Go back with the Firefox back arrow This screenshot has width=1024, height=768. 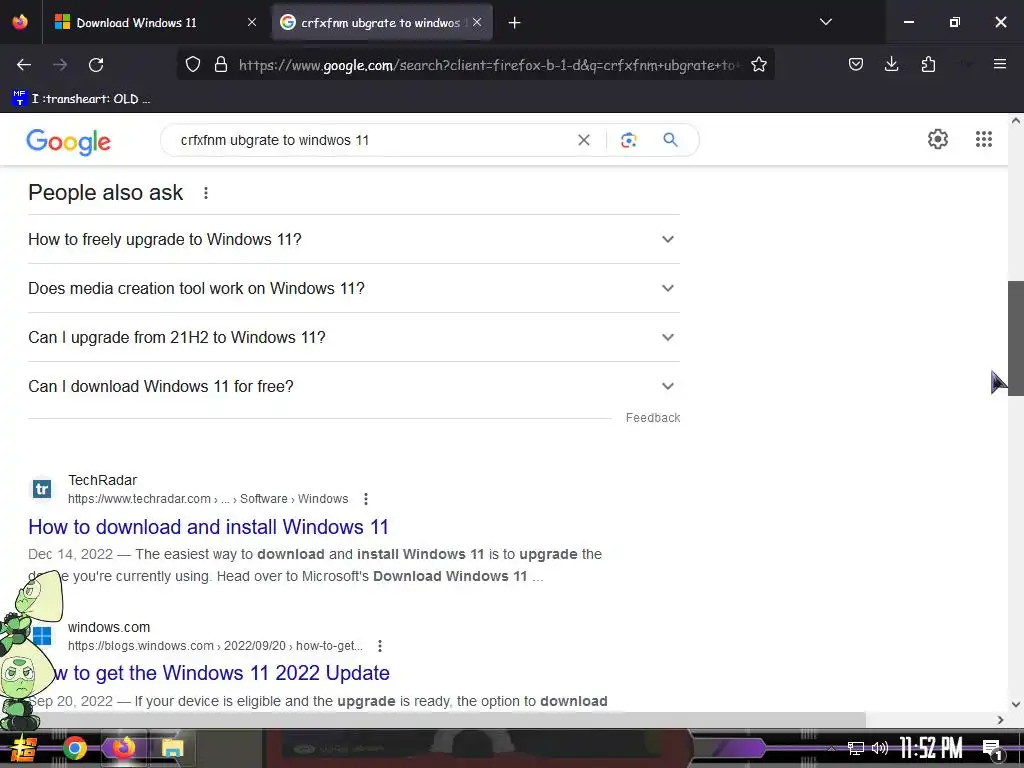tap(24, 65)
